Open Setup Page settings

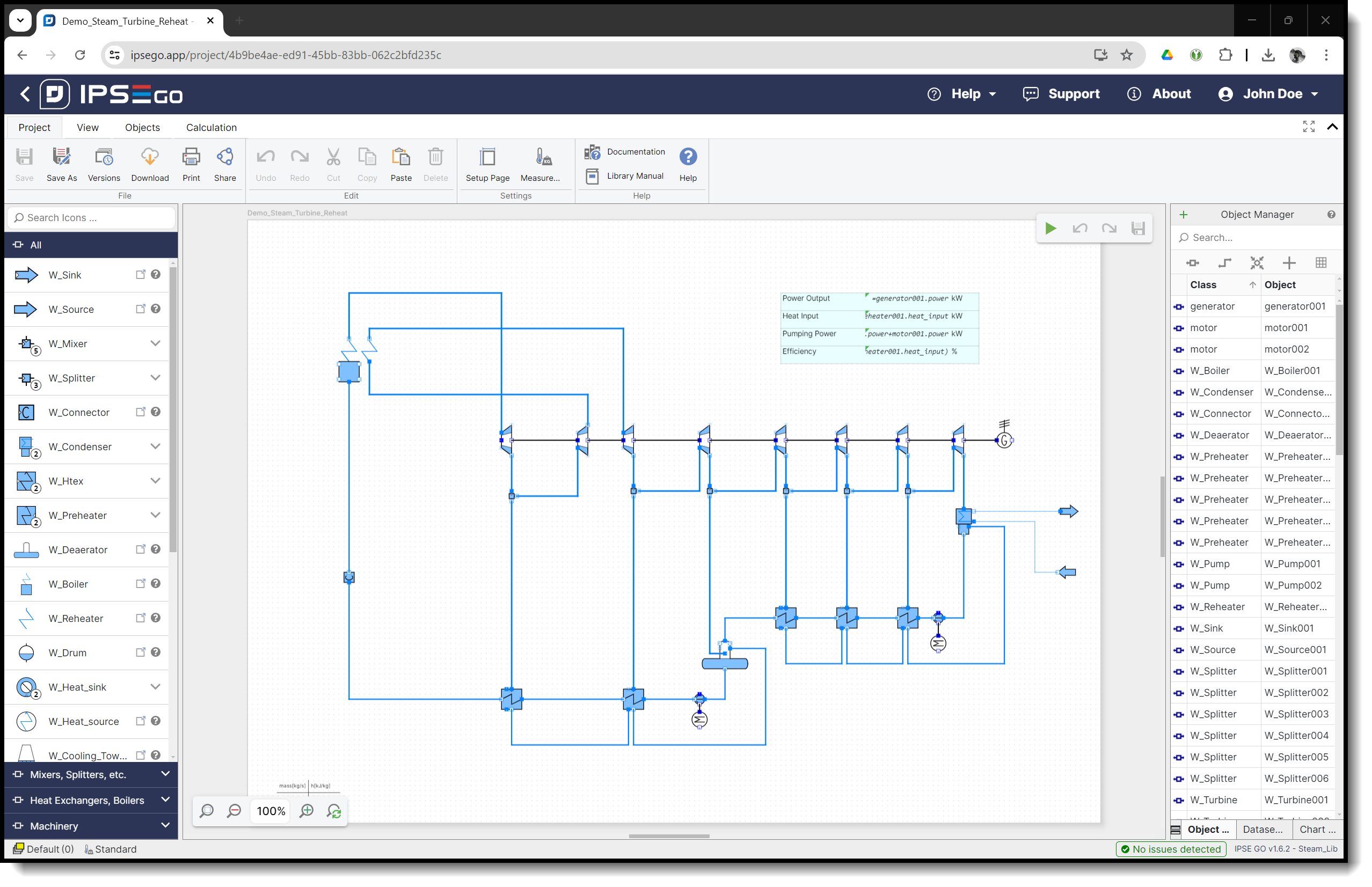click(x=487, y=157)
